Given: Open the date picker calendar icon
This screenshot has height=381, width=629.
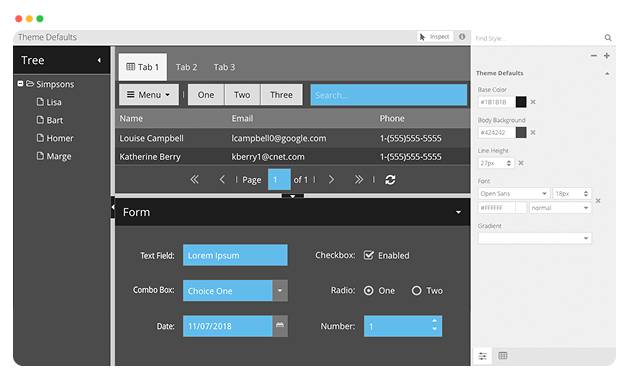Looking at the screenshot, I should 280,326.
